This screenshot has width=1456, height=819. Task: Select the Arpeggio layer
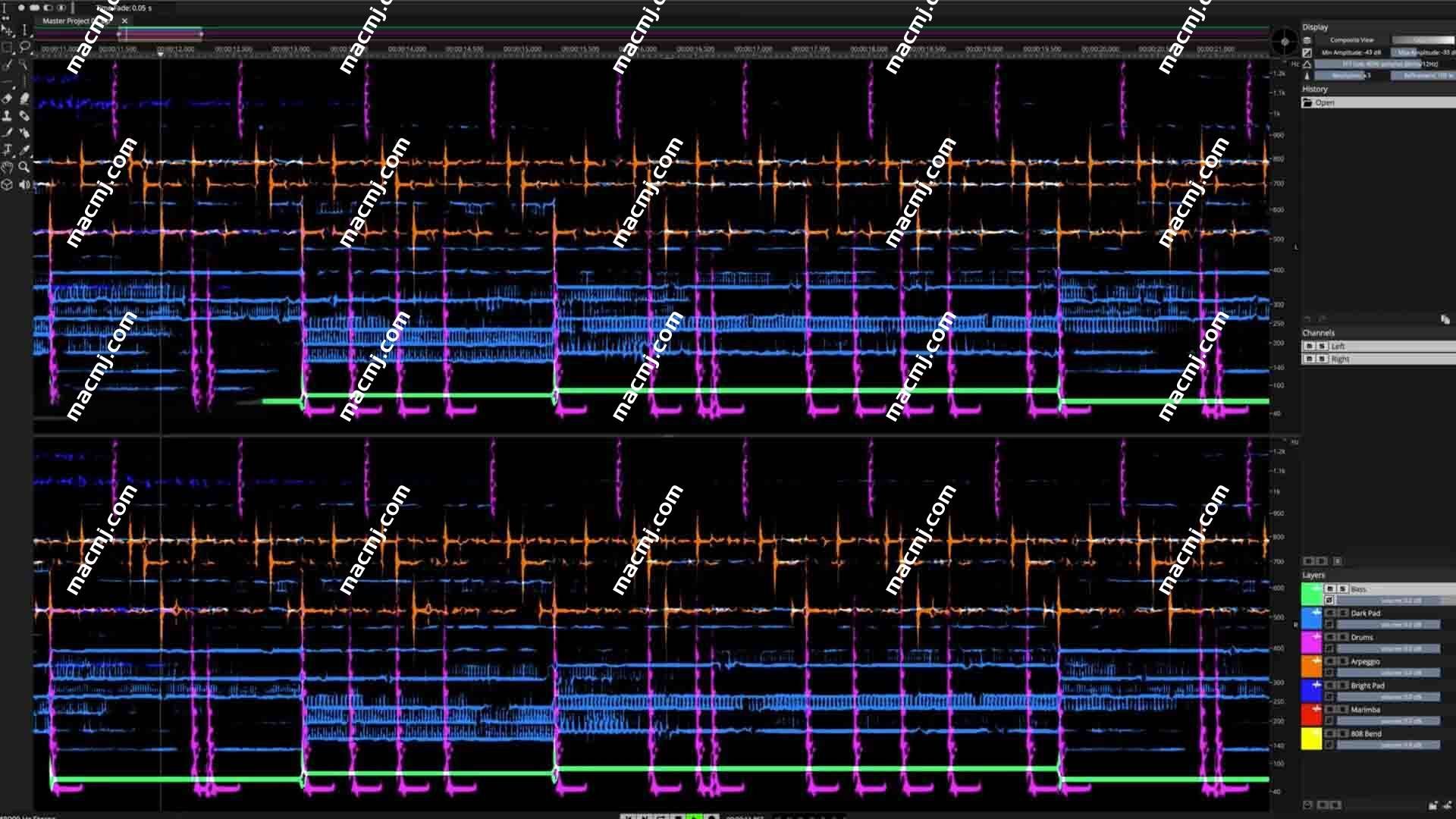point(1365,661)
